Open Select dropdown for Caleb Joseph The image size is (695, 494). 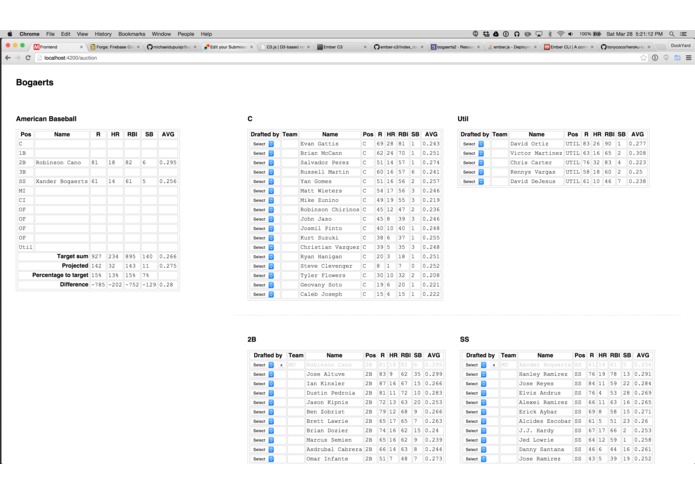pyautogui.click(x=263, y=294)
